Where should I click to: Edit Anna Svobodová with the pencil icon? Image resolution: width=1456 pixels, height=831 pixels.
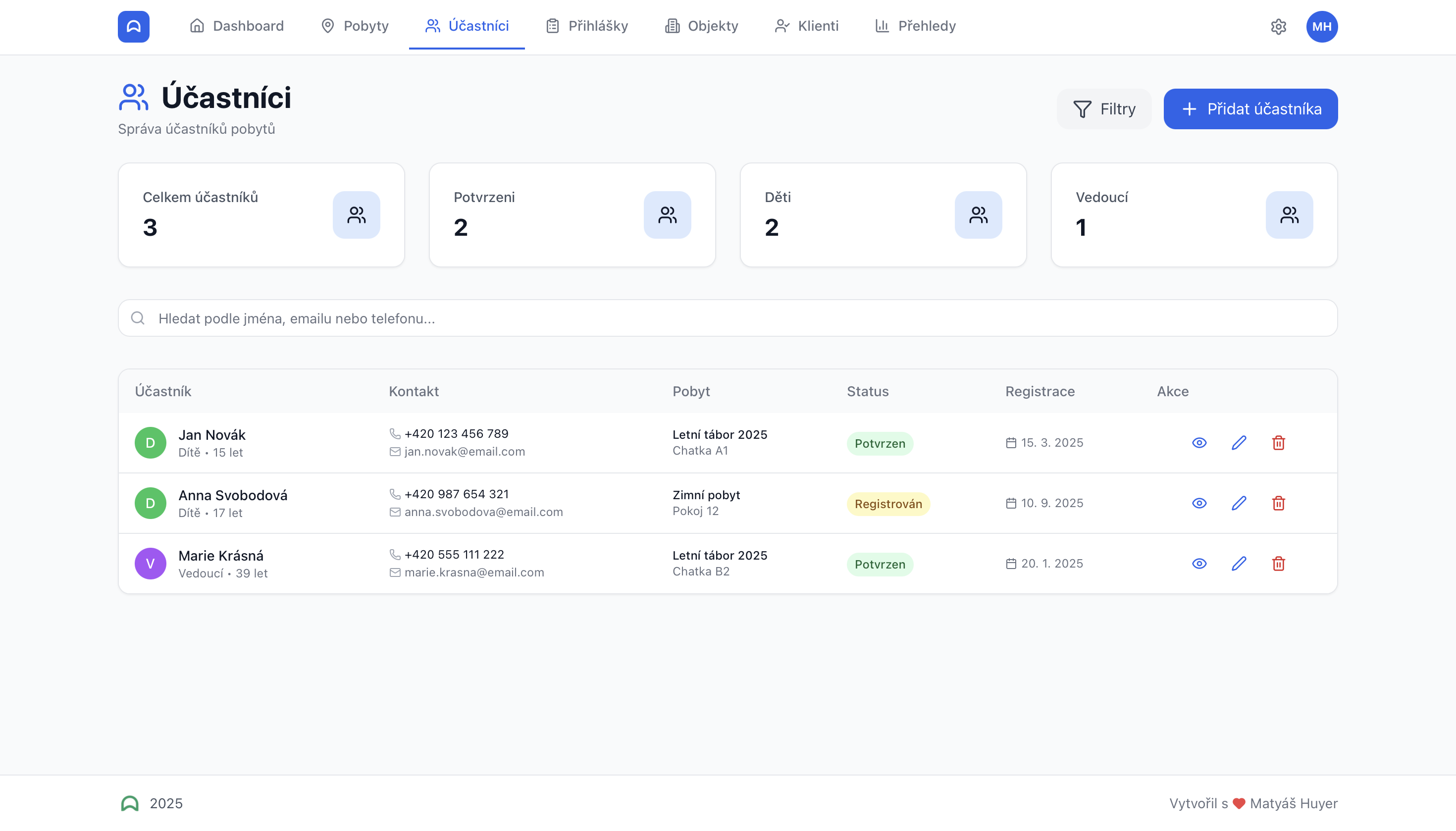[x=1239, y=503]
